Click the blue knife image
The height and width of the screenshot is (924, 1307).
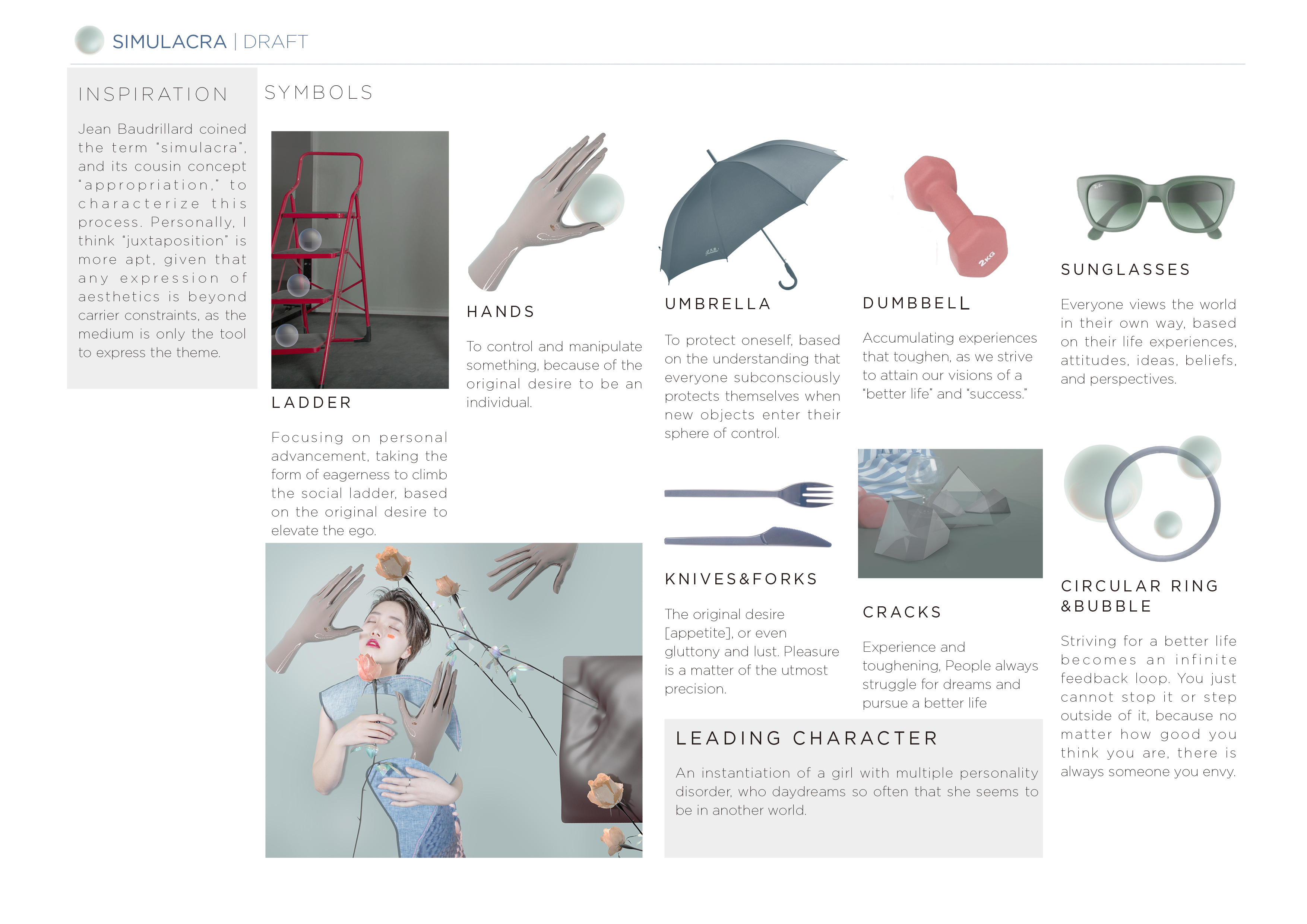coord(748,537)
